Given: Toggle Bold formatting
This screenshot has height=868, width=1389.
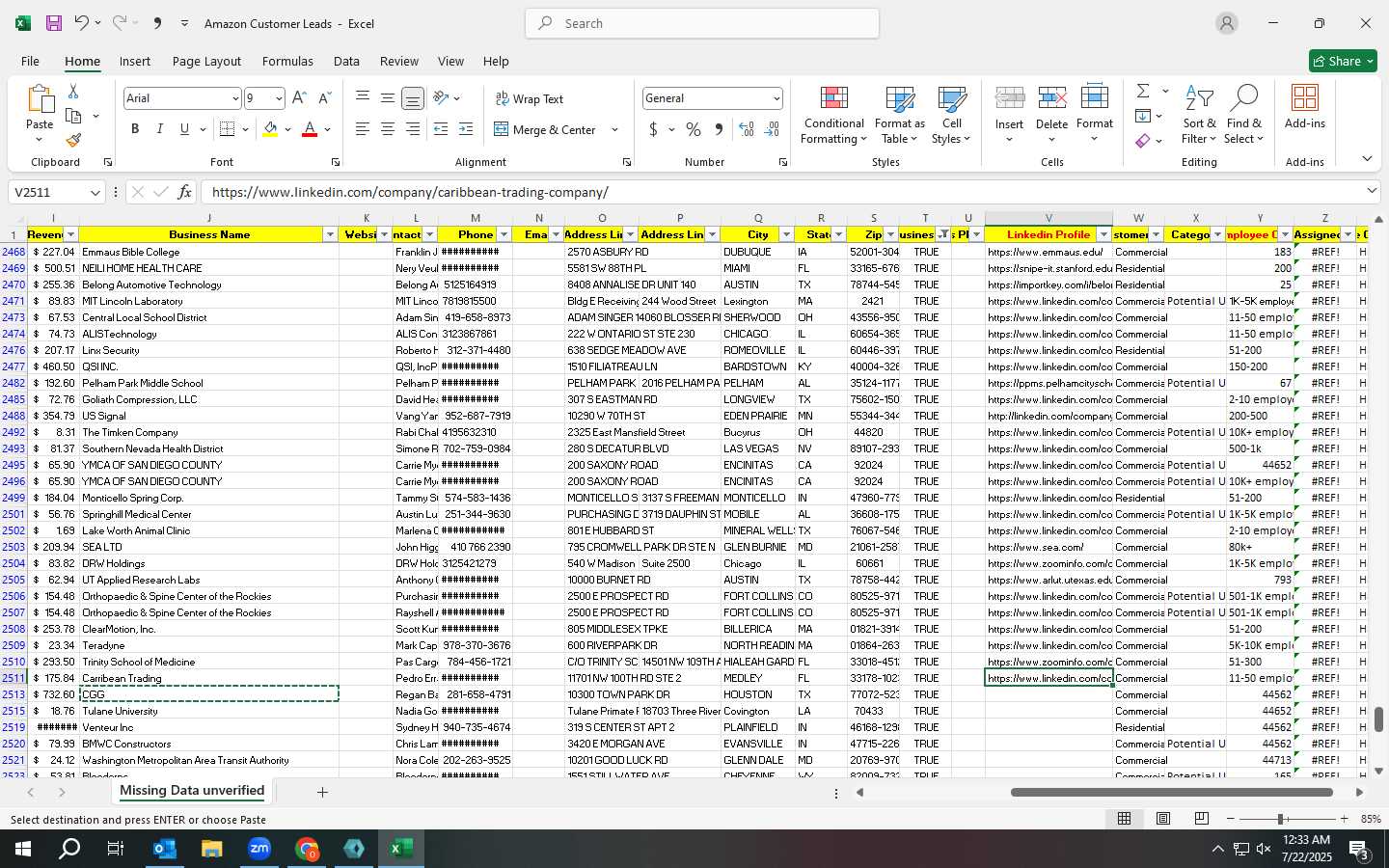Looking at the screenshot, I should click(x=135, y=129).
